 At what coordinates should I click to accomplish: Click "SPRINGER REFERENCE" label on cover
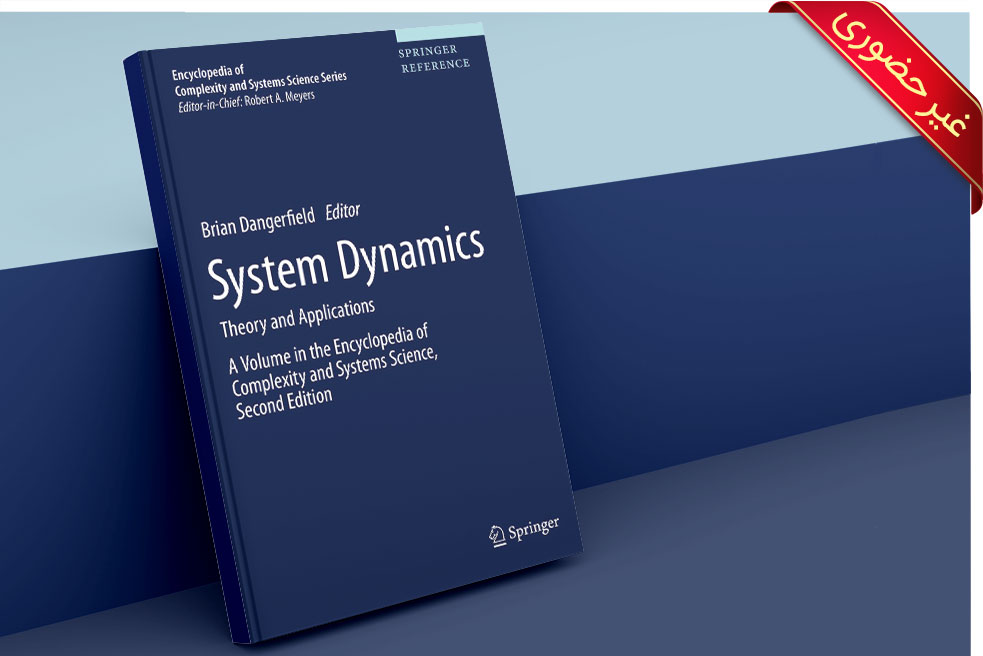coord(434,58)
